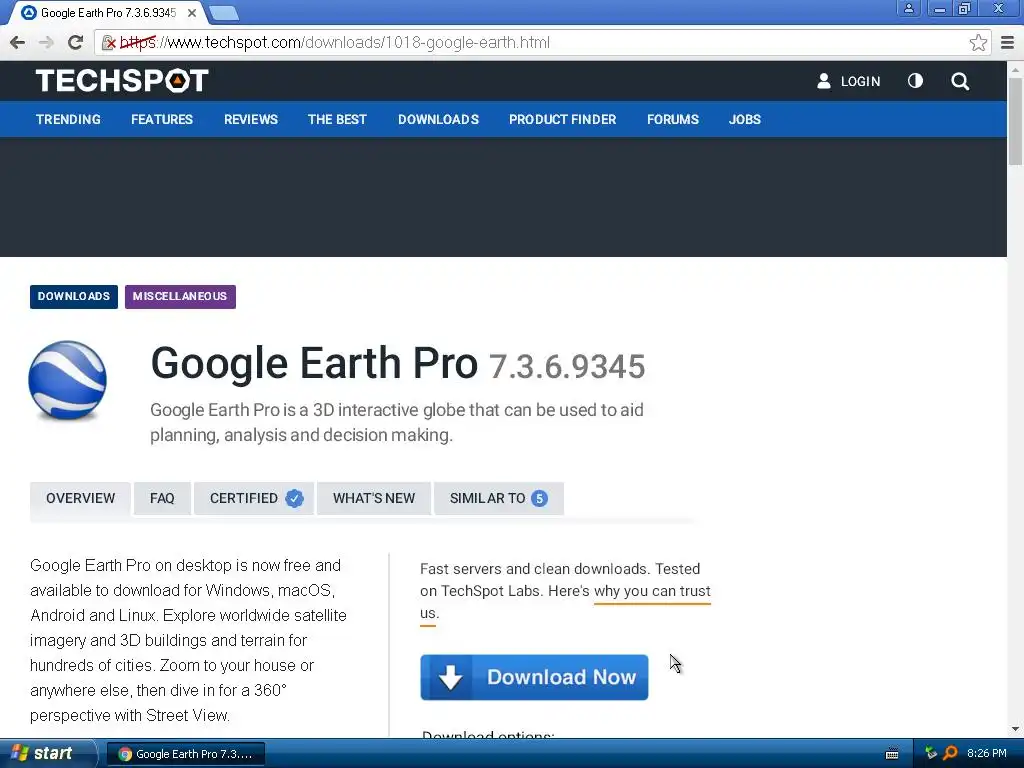
Task: Click the number 5 badge on Similar To
Action: [x=539, y=498]
